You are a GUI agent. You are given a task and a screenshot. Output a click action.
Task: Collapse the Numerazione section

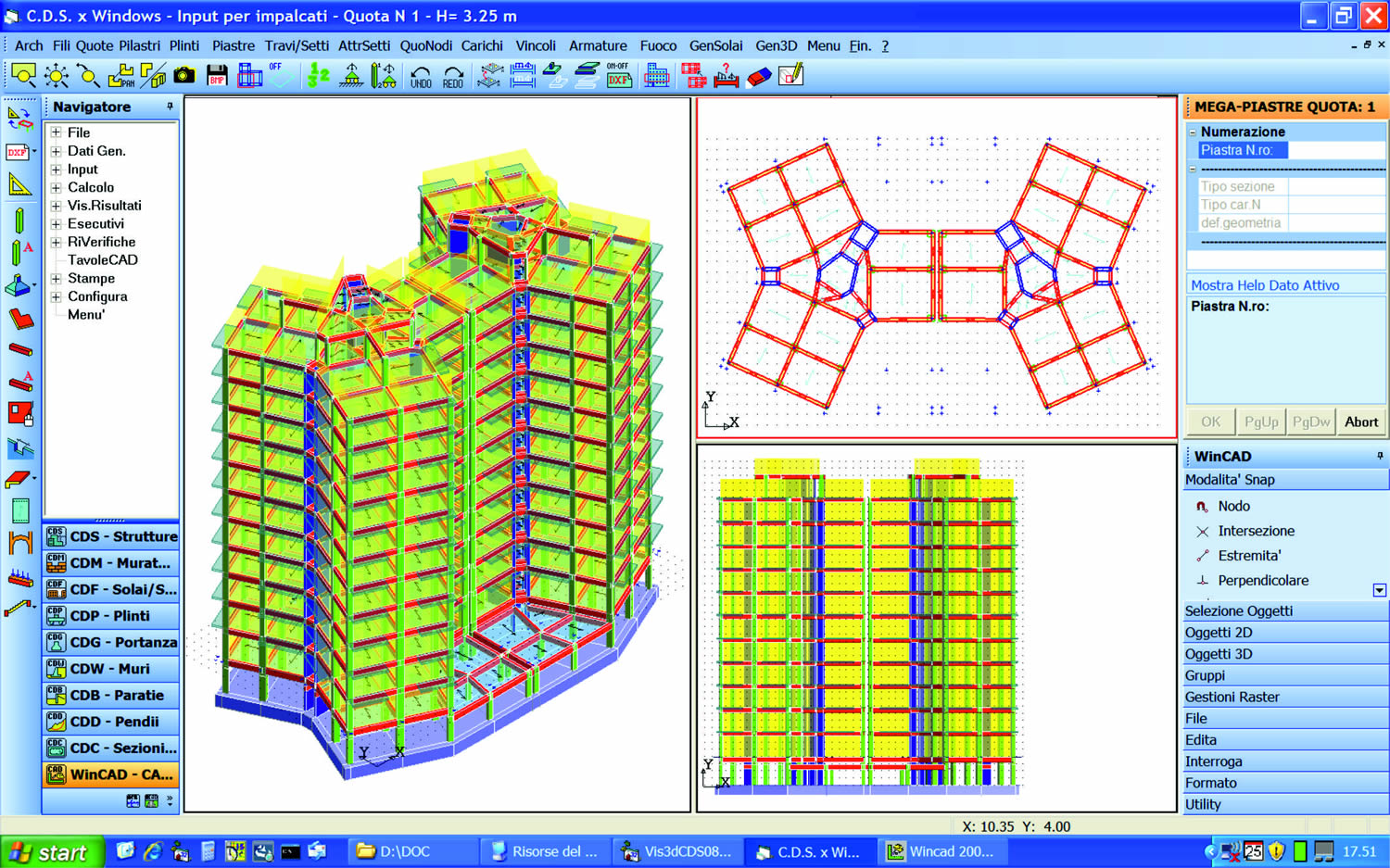click(1193, 132)
